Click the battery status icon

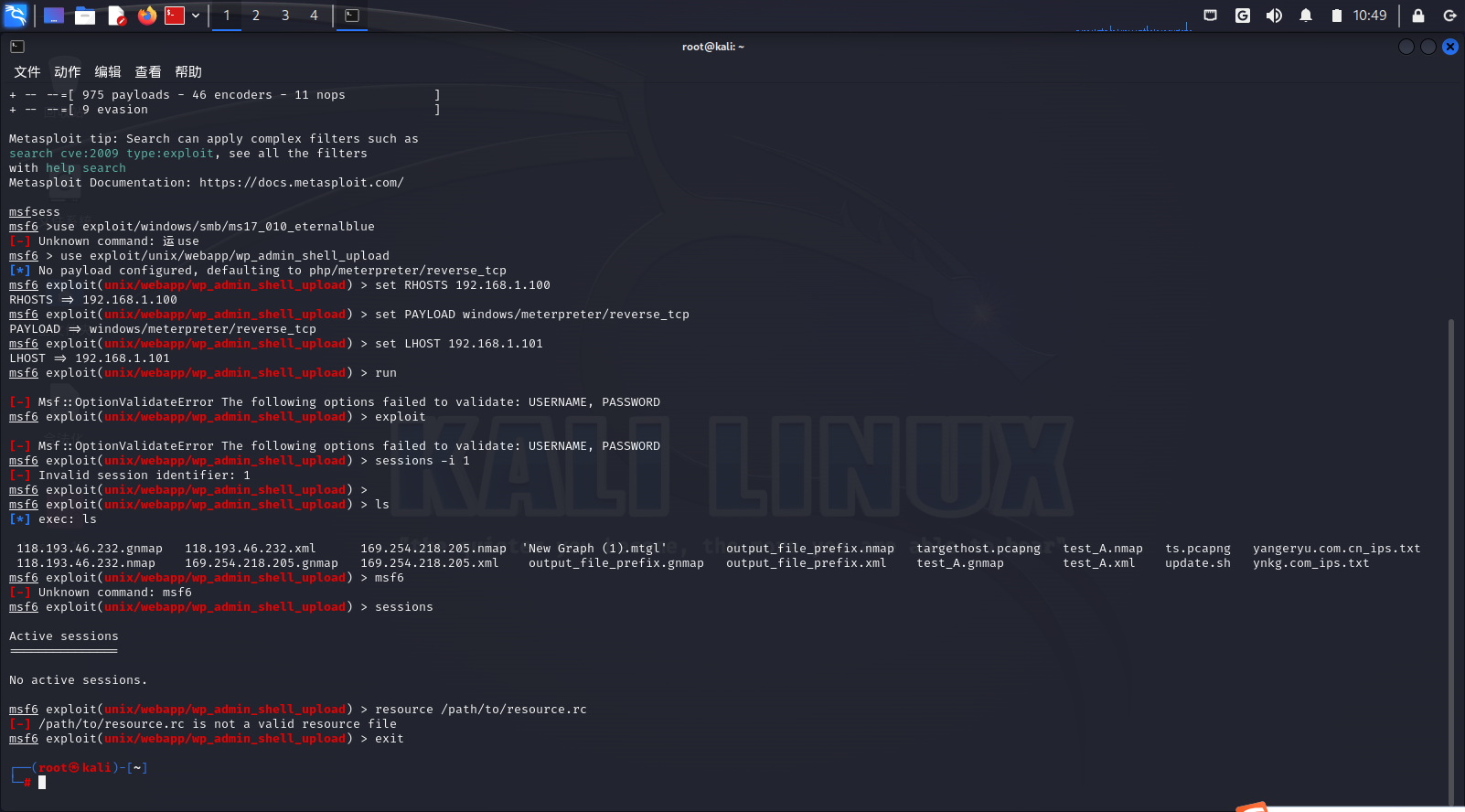coord(1336,16)
